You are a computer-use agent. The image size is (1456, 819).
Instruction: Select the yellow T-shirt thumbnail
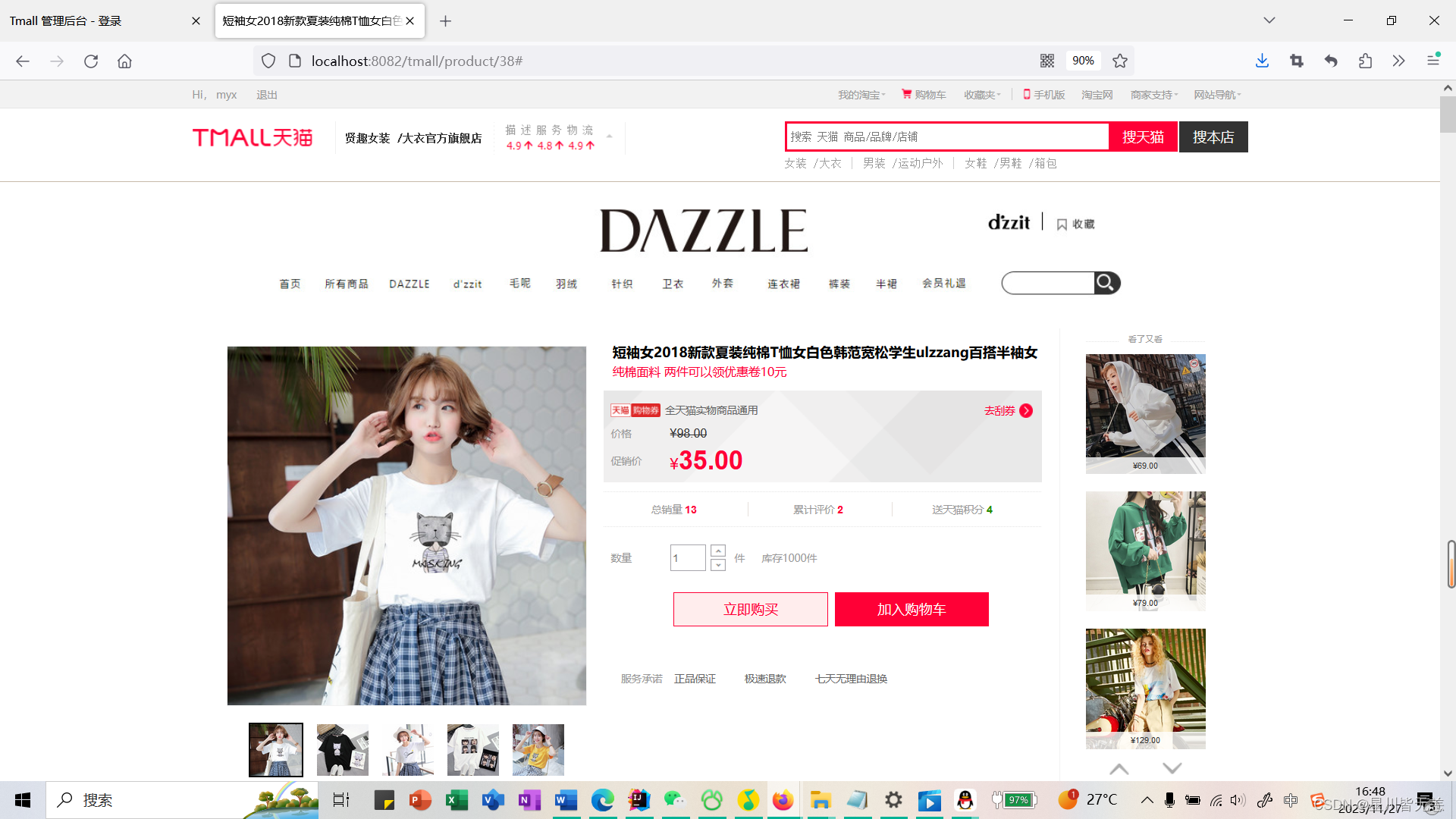(538, 750)
